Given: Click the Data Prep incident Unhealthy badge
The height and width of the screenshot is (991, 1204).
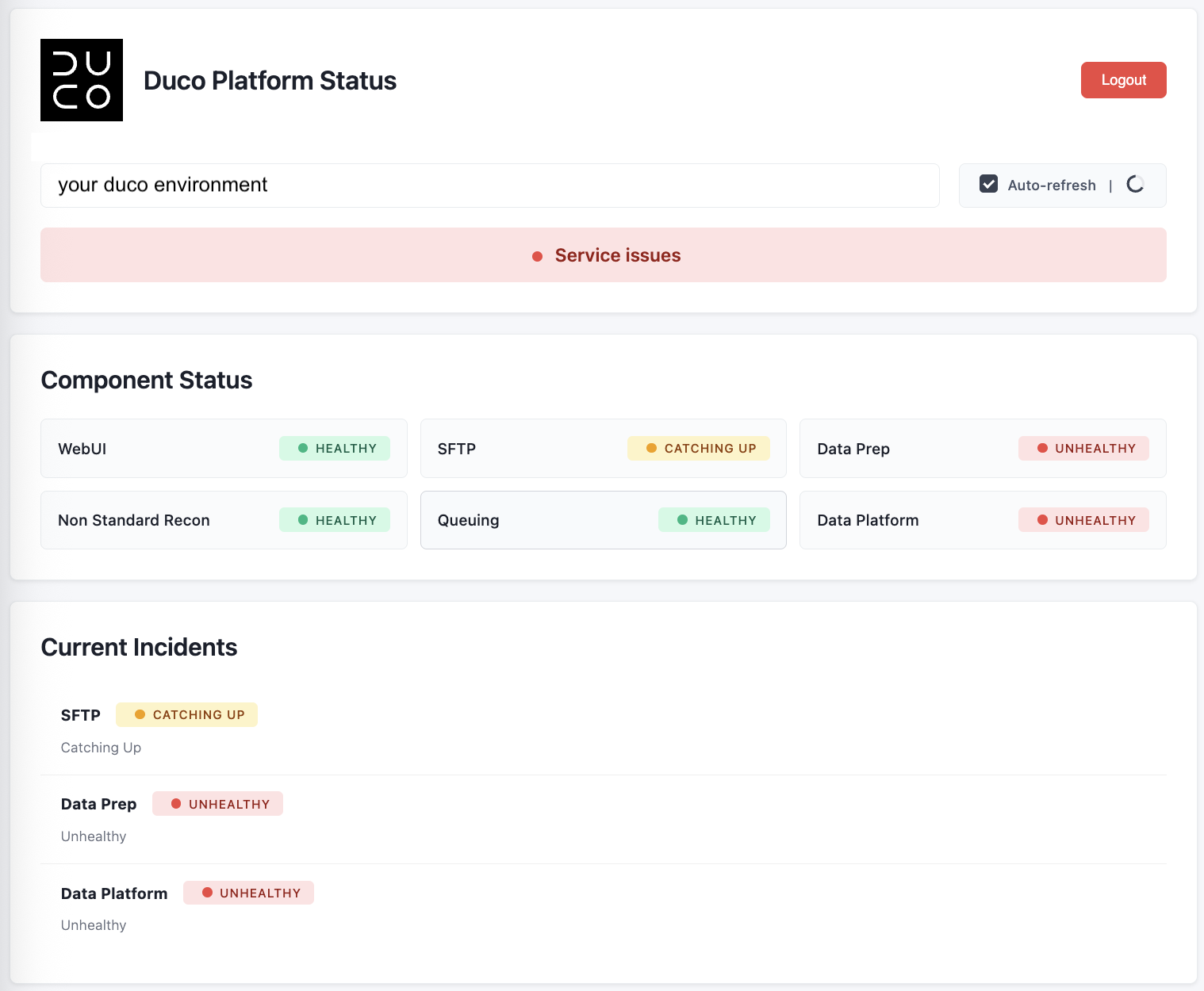Looking at the screenshot, I should click(217, 804).
